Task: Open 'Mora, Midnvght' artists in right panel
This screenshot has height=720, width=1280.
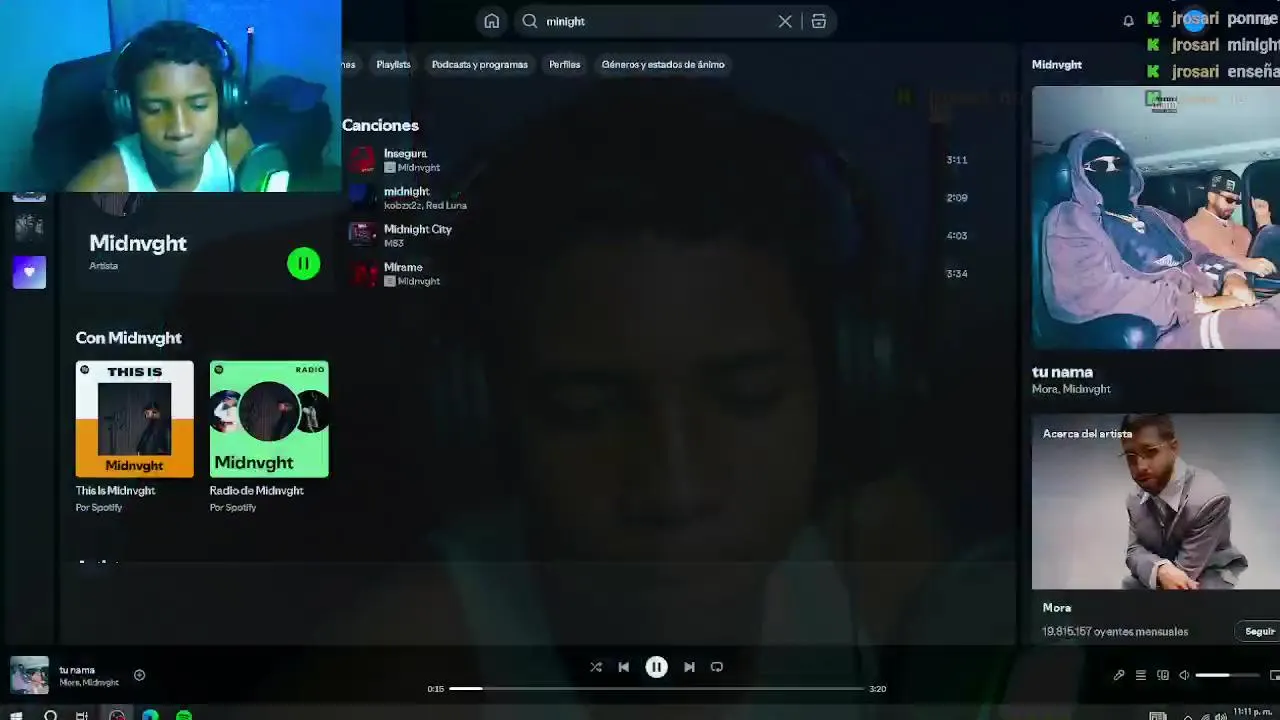Action: [x=1071, y=389]
